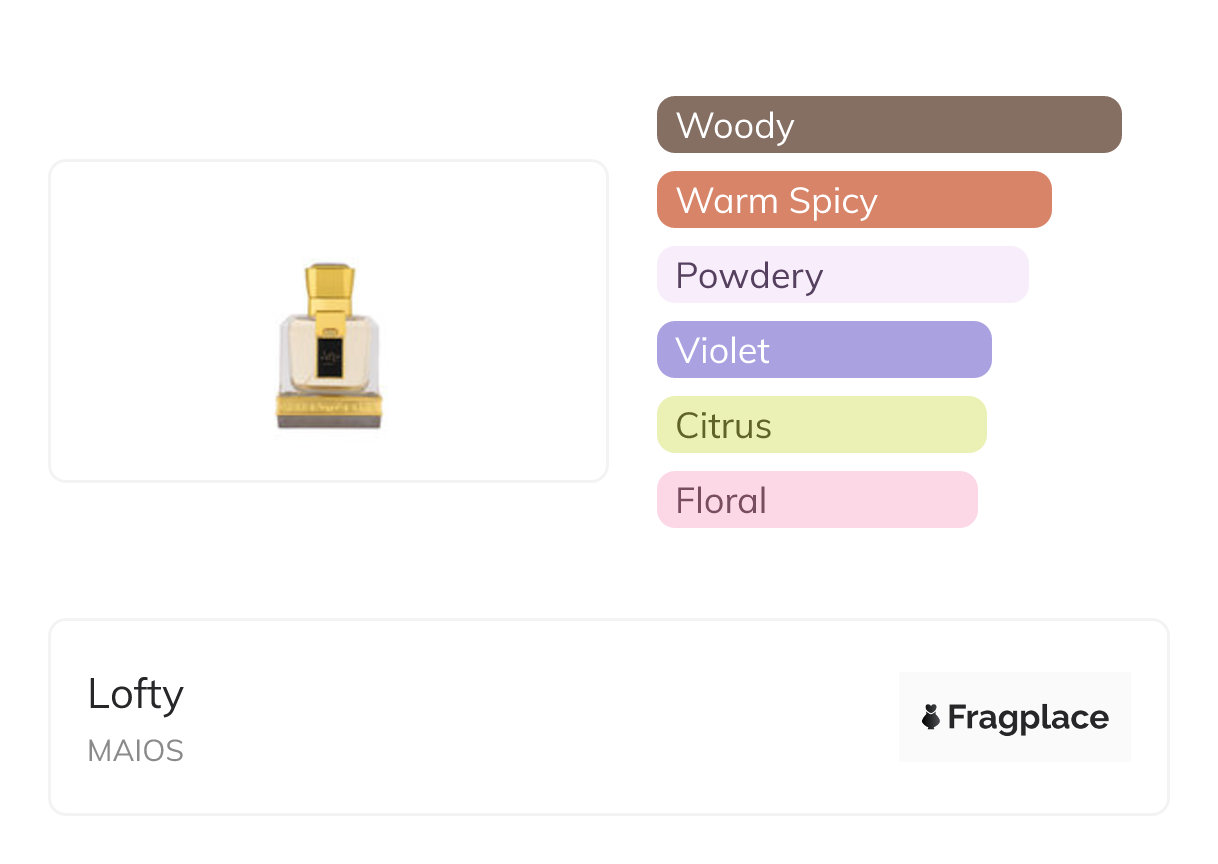This screenshot has width=1218, height=864.
Task: Click the Lofty fragrance title
Action: [136, 694]
